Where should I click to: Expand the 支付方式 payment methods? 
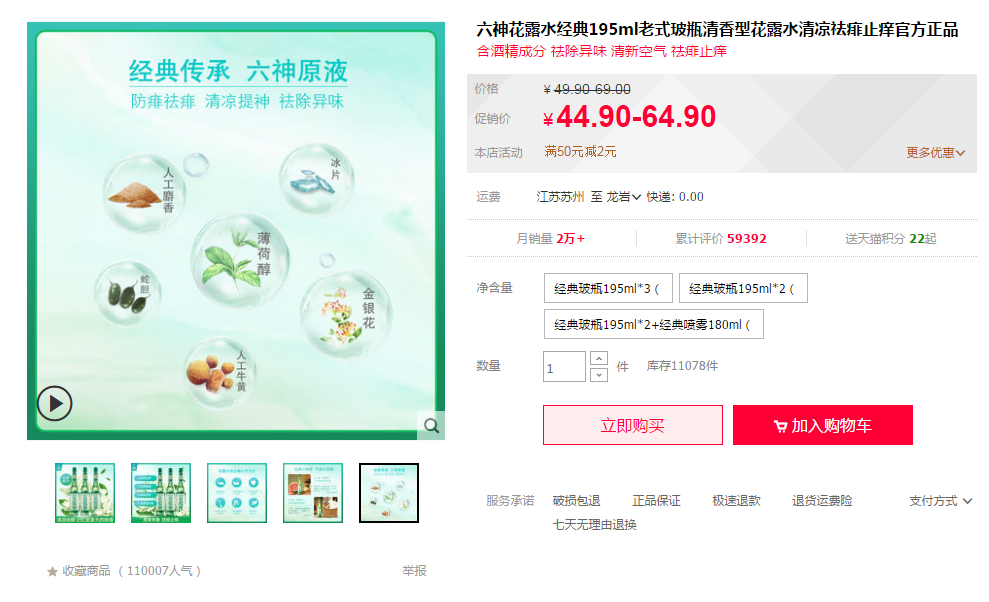pos(940,501)
